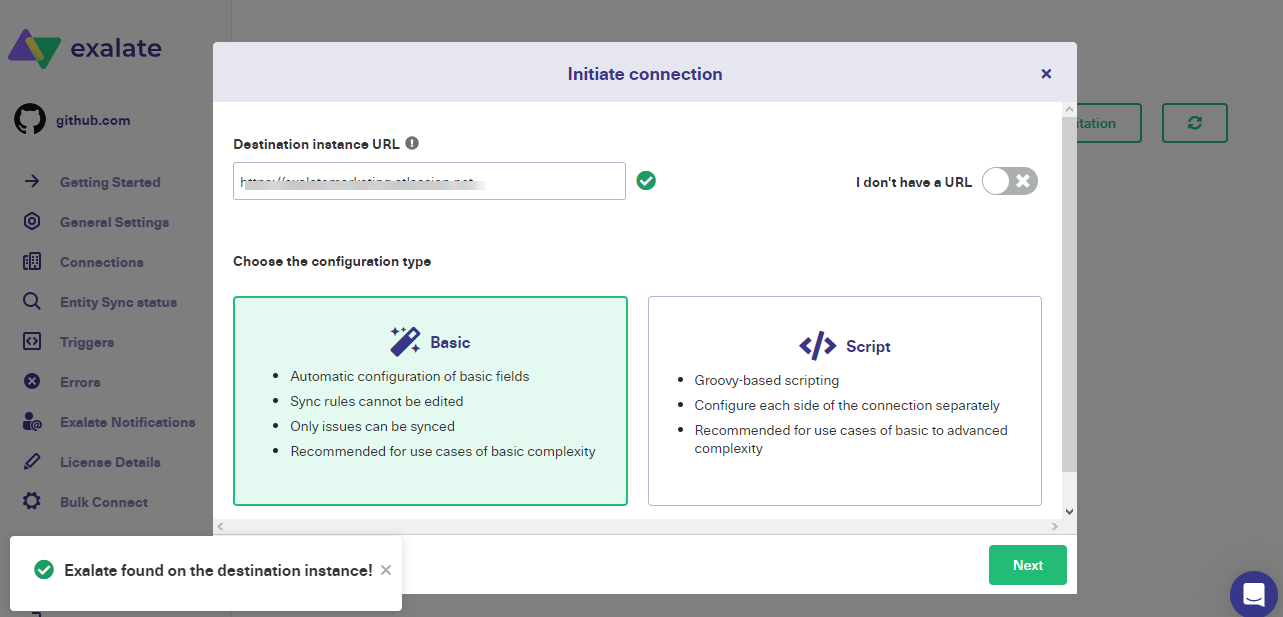The height and width of the screenshot is (617, 1283).
Task: Toggle the I don't have a URL switch
Action: [1010, 181]
